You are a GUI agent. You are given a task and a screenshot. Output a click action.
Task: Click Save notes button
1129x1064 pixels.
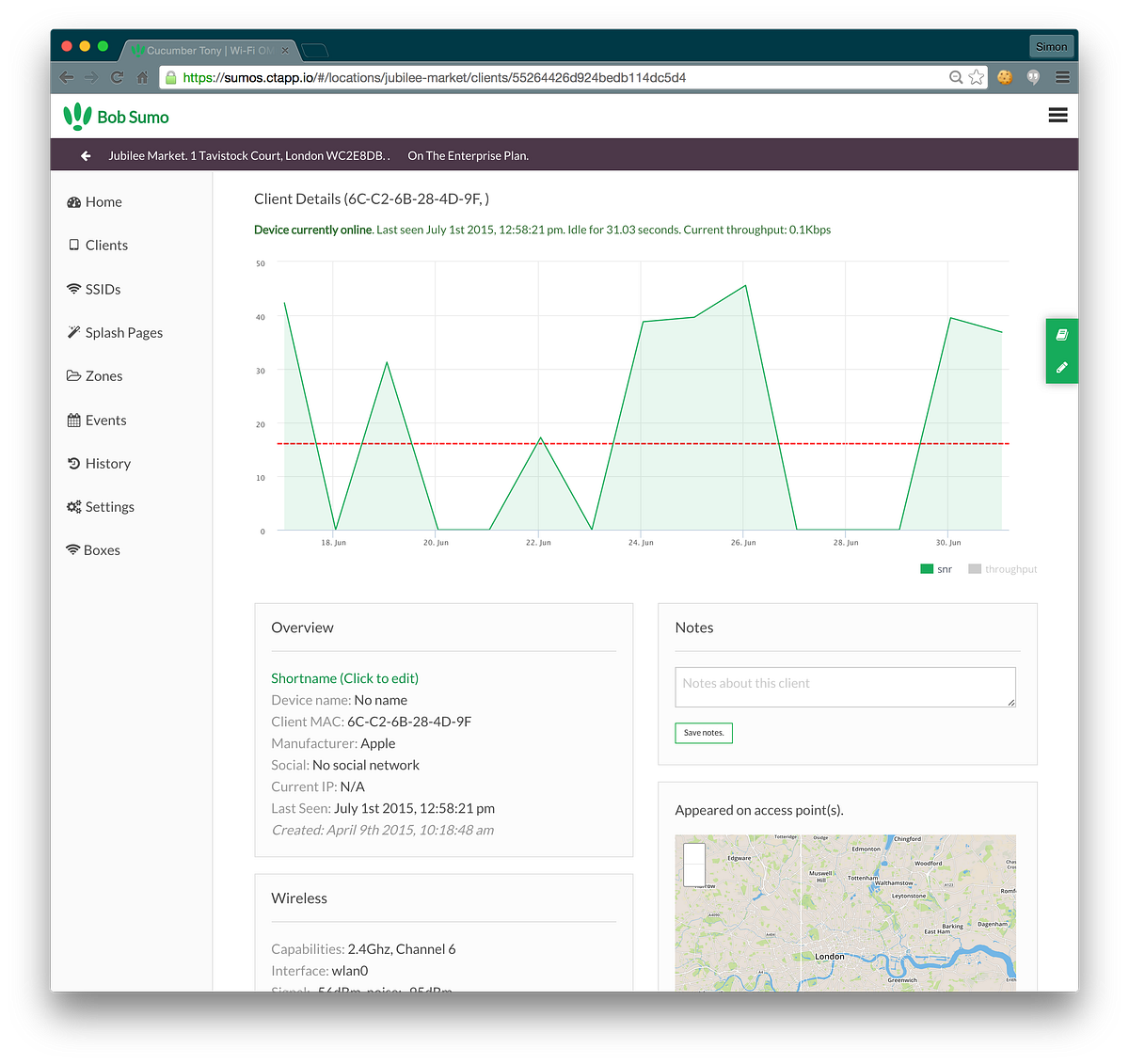click(703, 732)
